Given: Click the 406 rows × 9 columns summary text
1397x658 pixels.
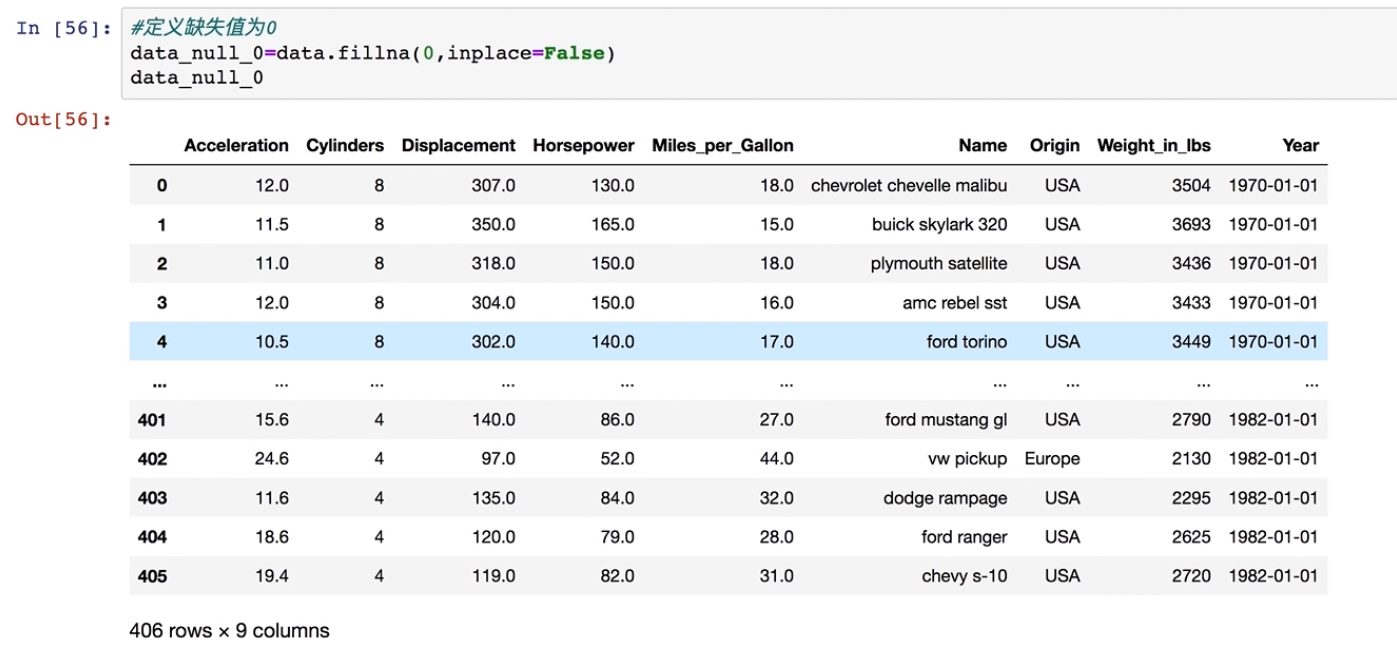Looking at the screenshot, I should [229, 631].
